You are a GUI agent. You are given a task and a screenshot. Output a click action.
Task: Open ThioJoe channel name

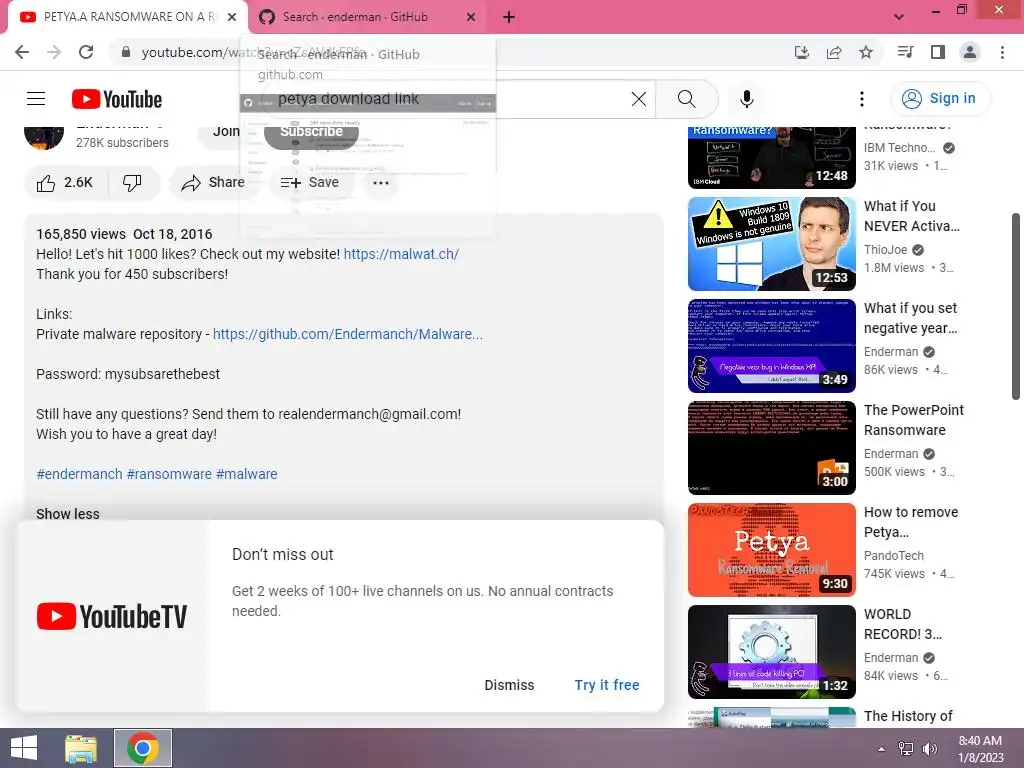[886, 249]
